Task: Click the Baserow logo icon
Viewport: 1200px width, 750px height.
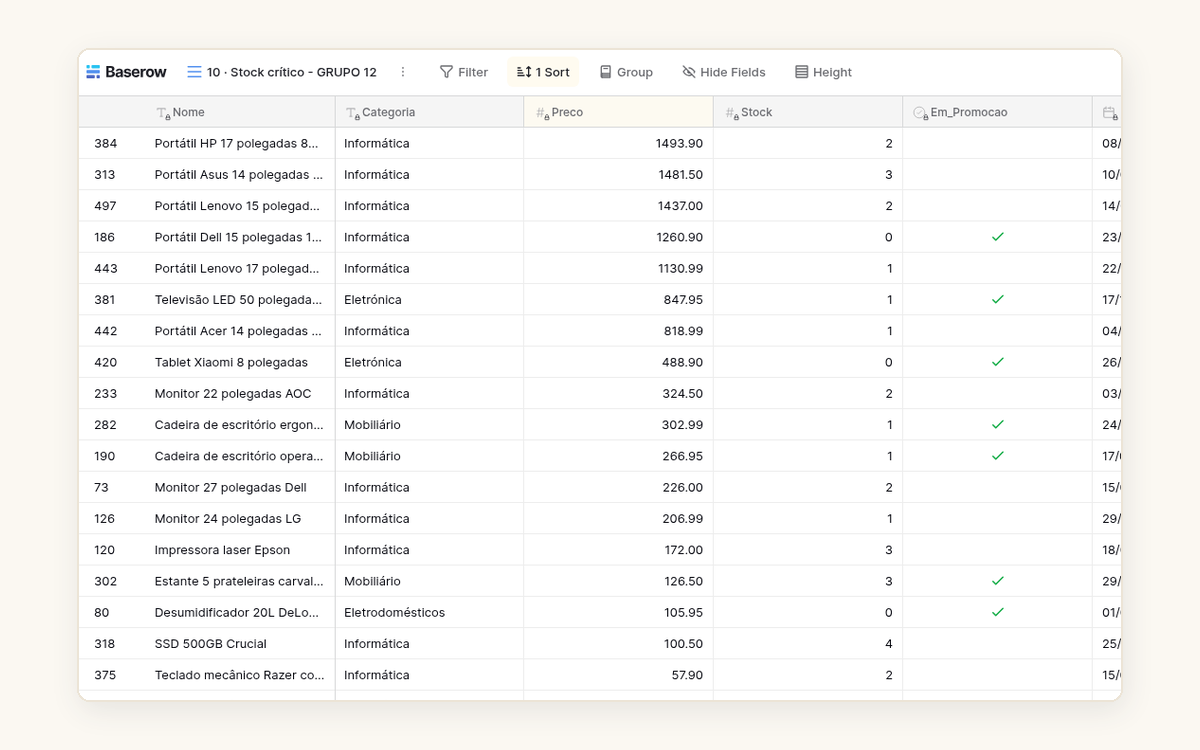Action: [x=93, y=72]
